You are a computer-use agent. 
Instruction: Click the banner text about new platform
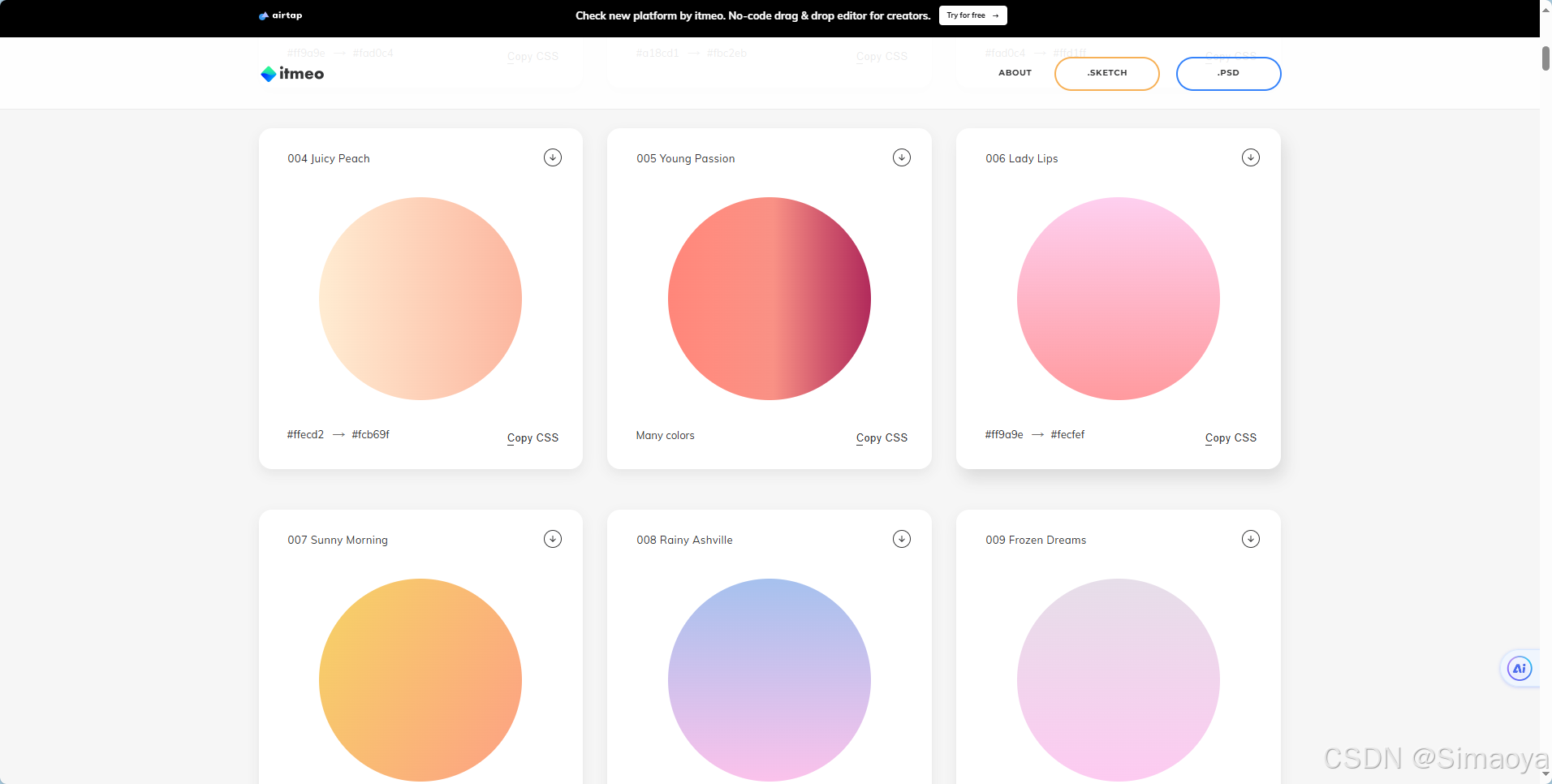pos(753,15)
